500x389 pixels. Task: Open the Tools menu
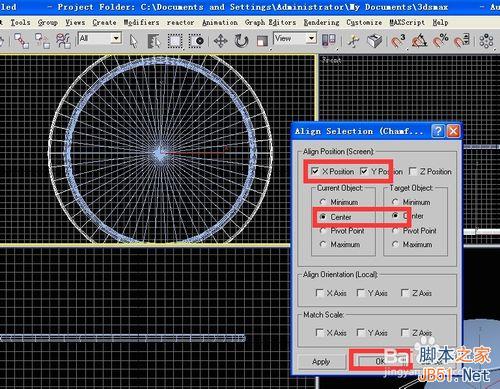pos(20,22)
